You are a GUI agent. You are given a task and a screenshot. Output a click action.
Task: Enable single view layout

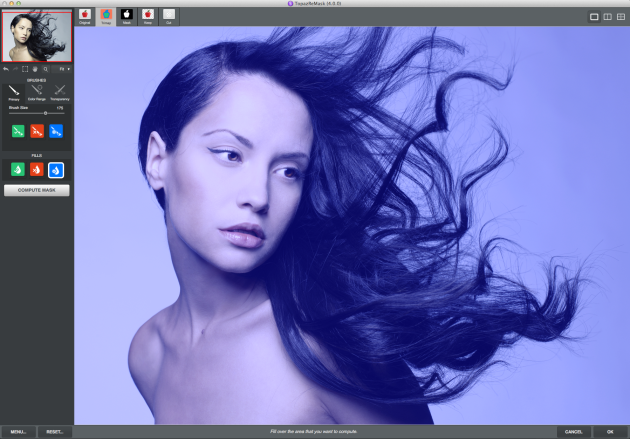(x=594, y=16)
